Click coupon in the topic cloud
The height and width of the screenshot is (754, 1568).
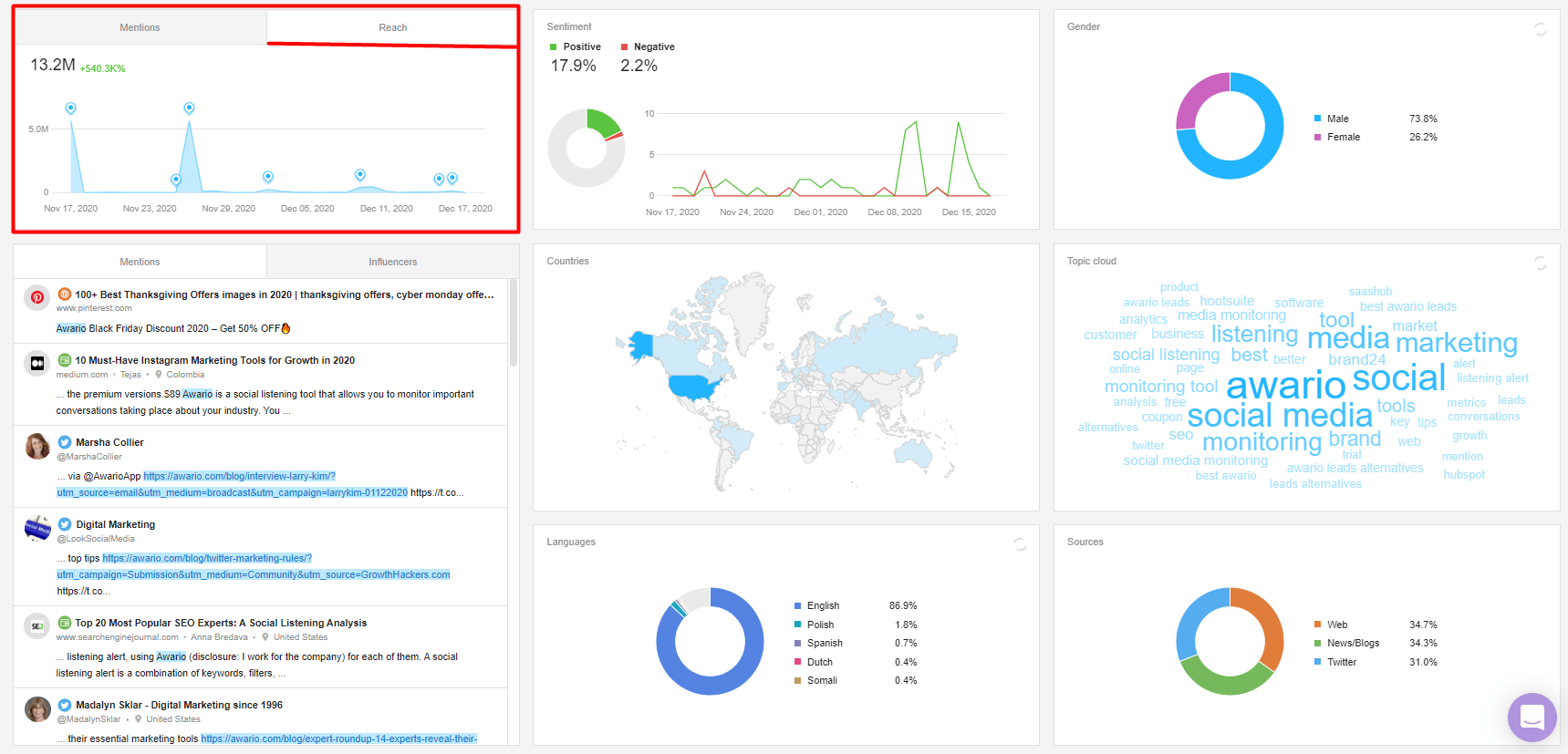point(1161,417)
